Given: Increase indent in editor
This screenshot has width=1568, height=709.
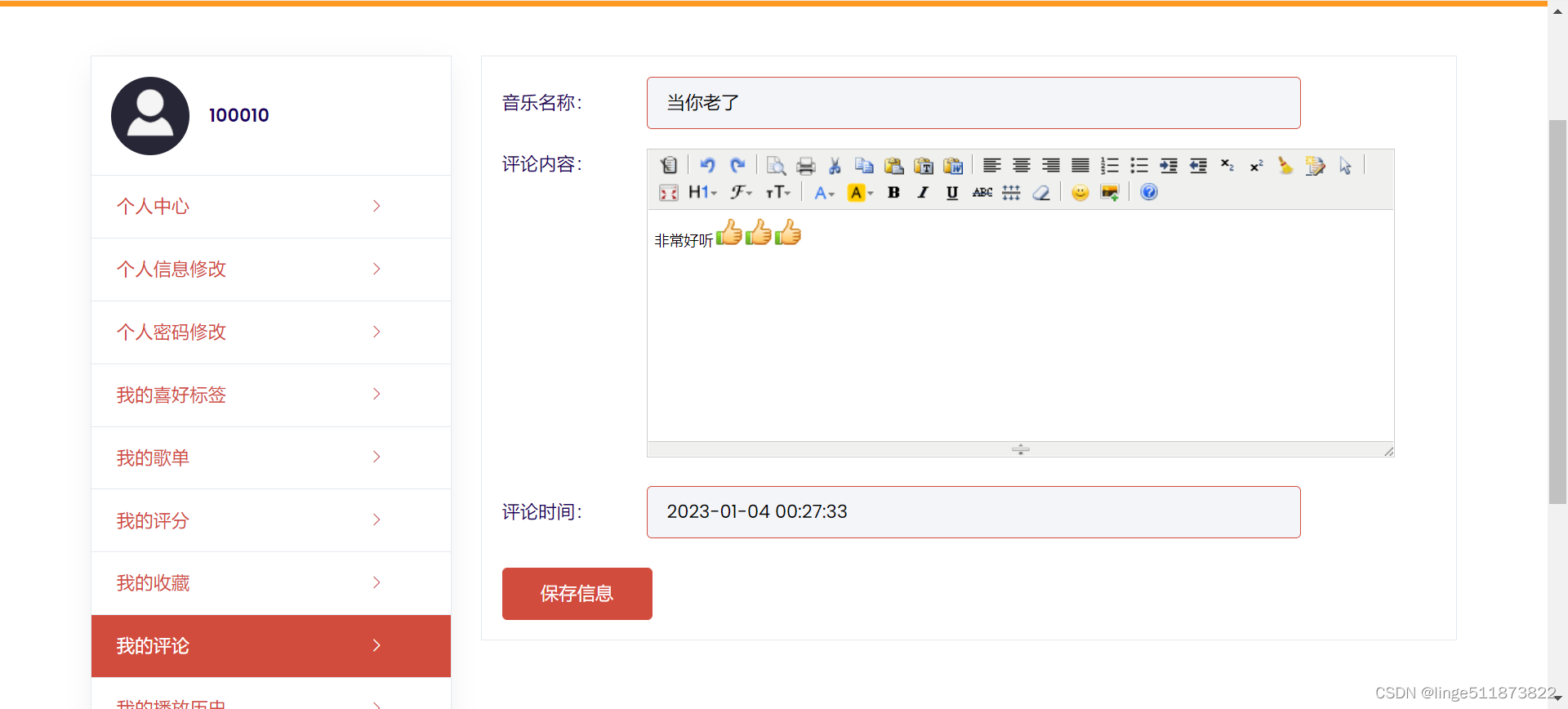Looking at the screenshot, I should (1169, 165).
